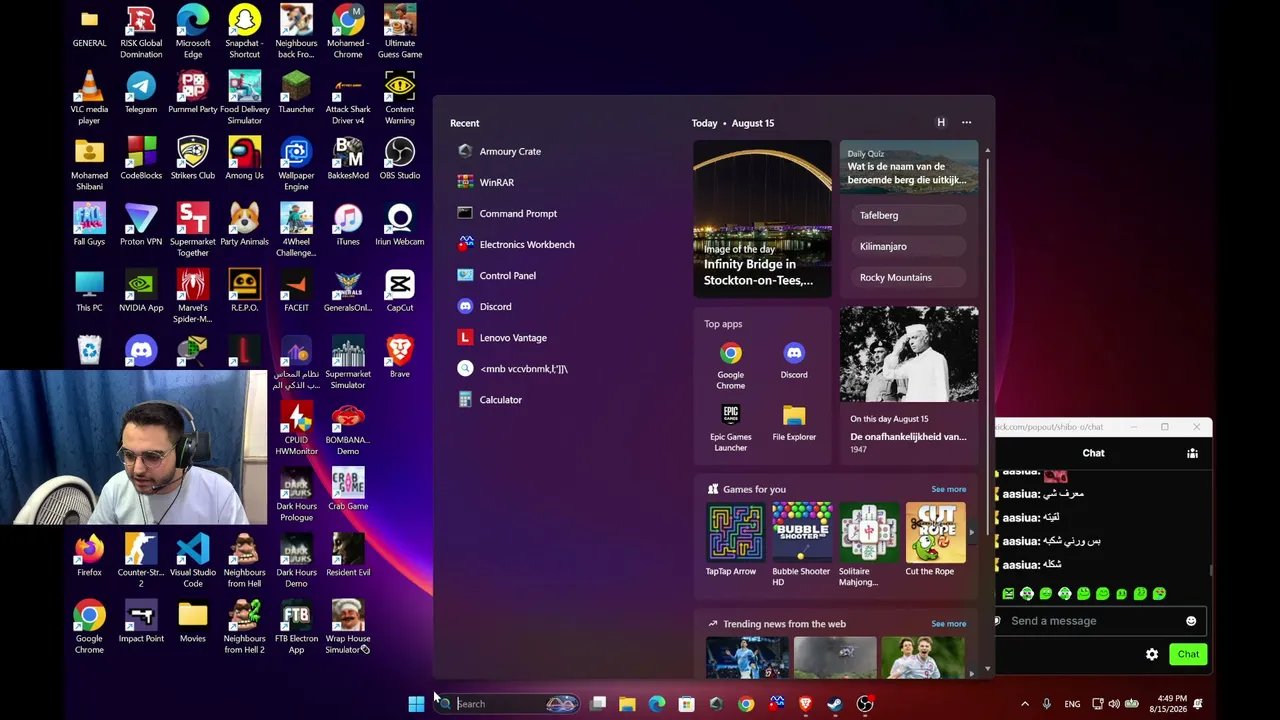The image size is (1280, 720).
Task: Select the Firefox desktop icon
Action: 89,556
